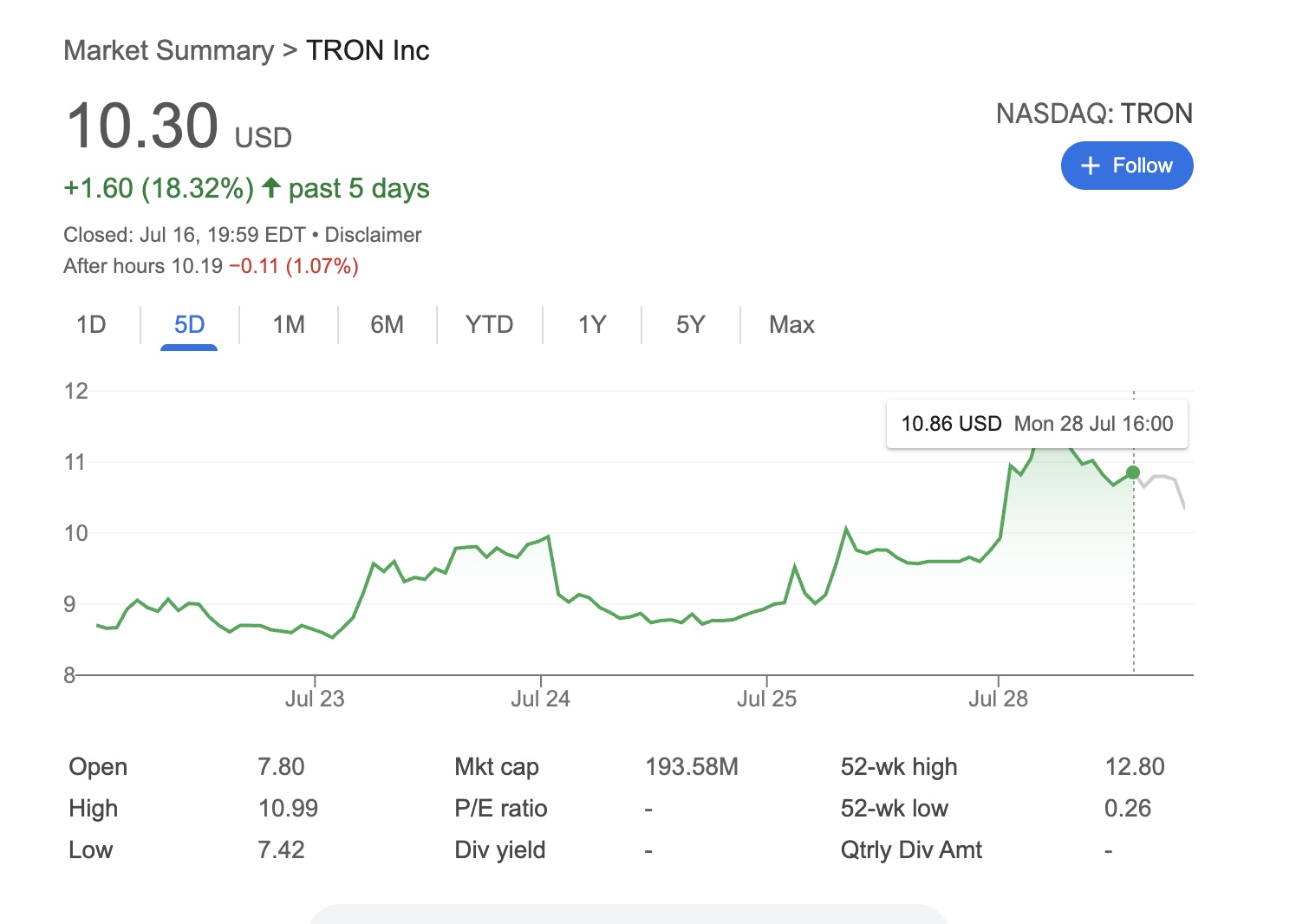This screenshot has height=924, width=1309.
Task: Switch to the 1D range tab
Action: tap(91, 324)
